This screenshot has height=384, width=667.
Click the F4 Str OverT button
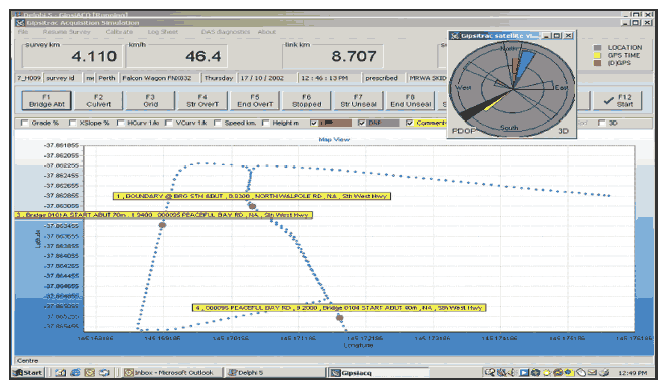[x=202, y=101]
